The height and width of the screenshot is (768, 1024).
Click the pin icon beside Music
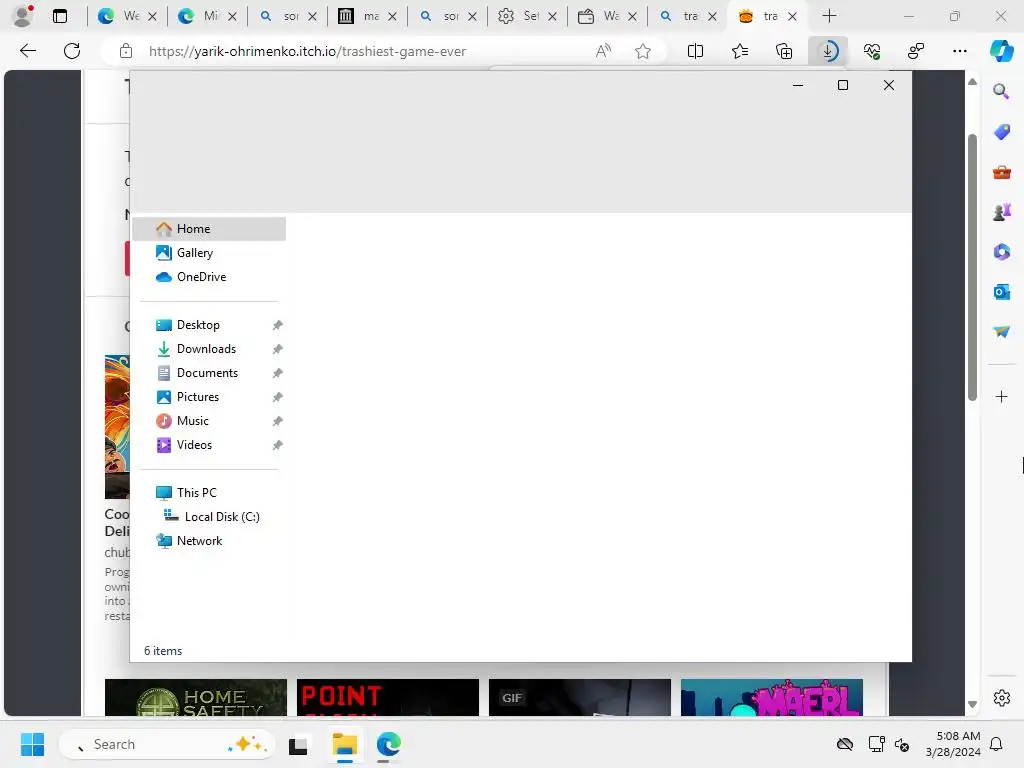[x=278, y=421]
